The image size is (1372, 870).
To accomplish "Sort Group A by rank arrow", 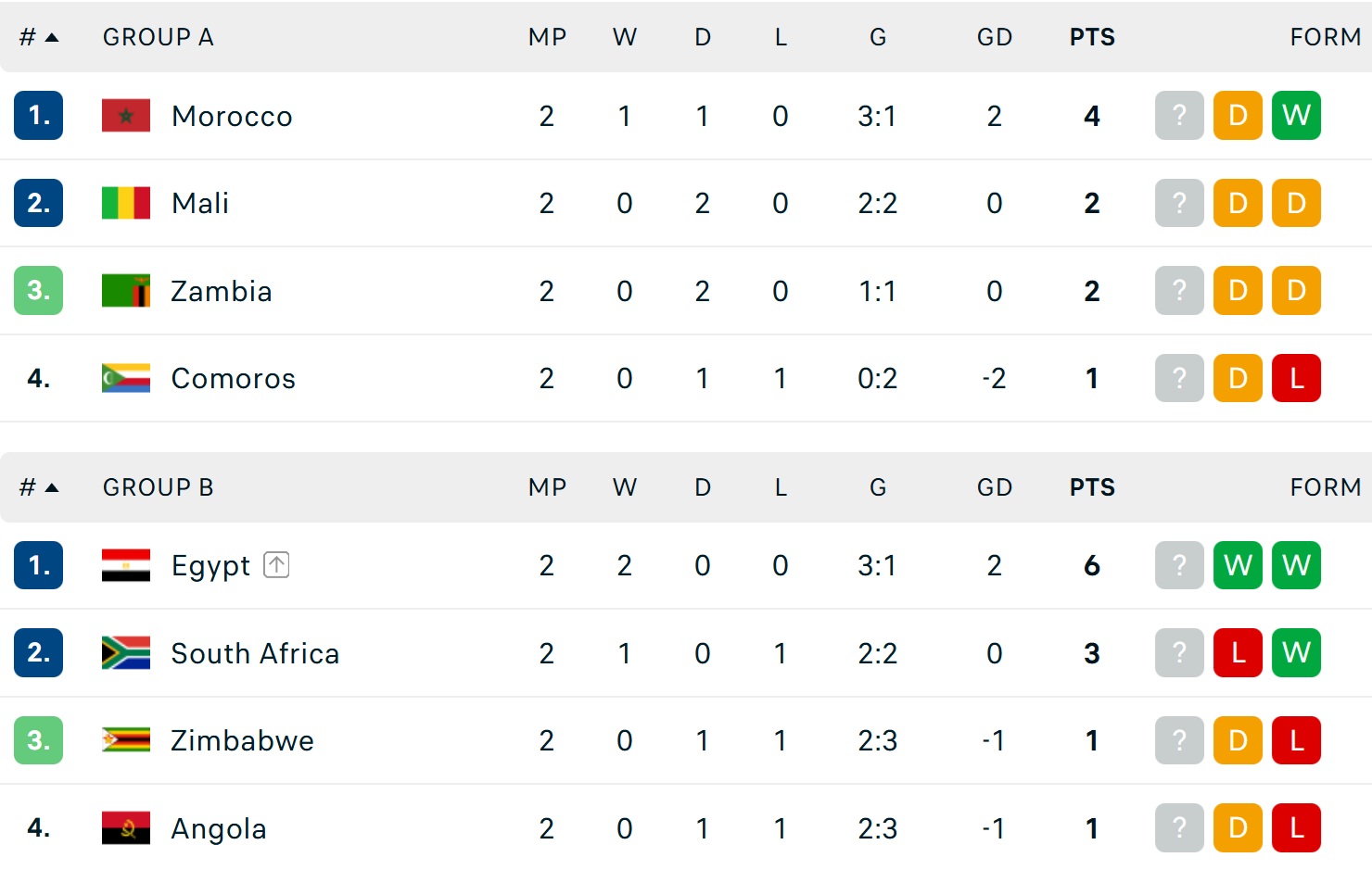I will [51, 37].
